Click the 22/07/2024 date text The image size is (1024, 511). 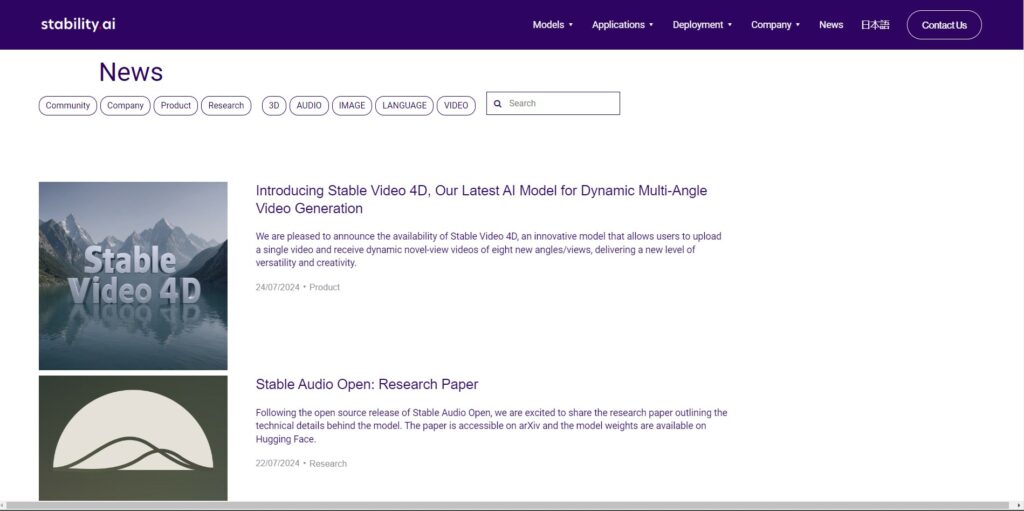point(278,463)
